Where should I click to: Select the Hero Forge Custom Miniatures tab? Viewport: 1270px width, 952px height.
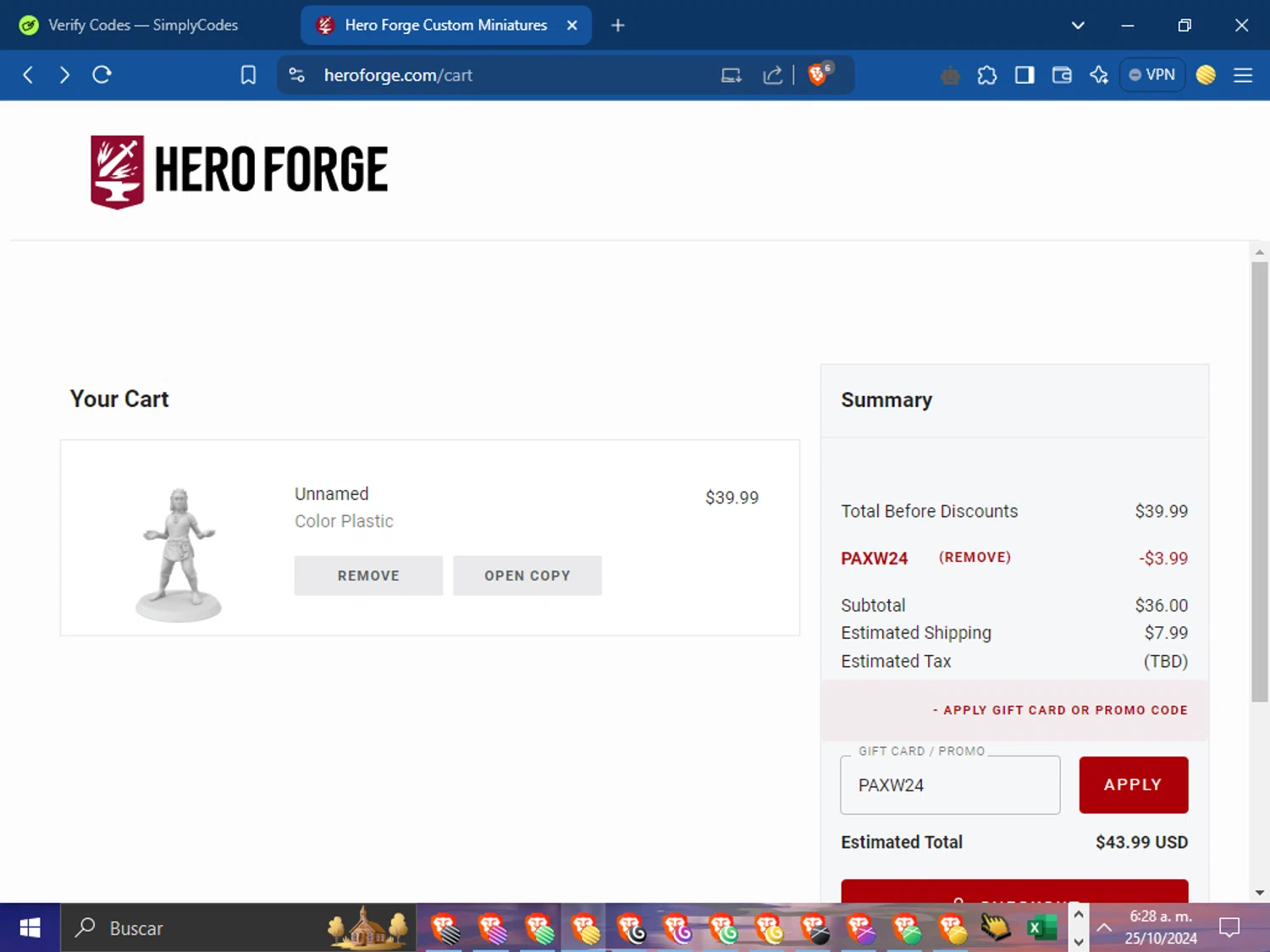(446, 25)
